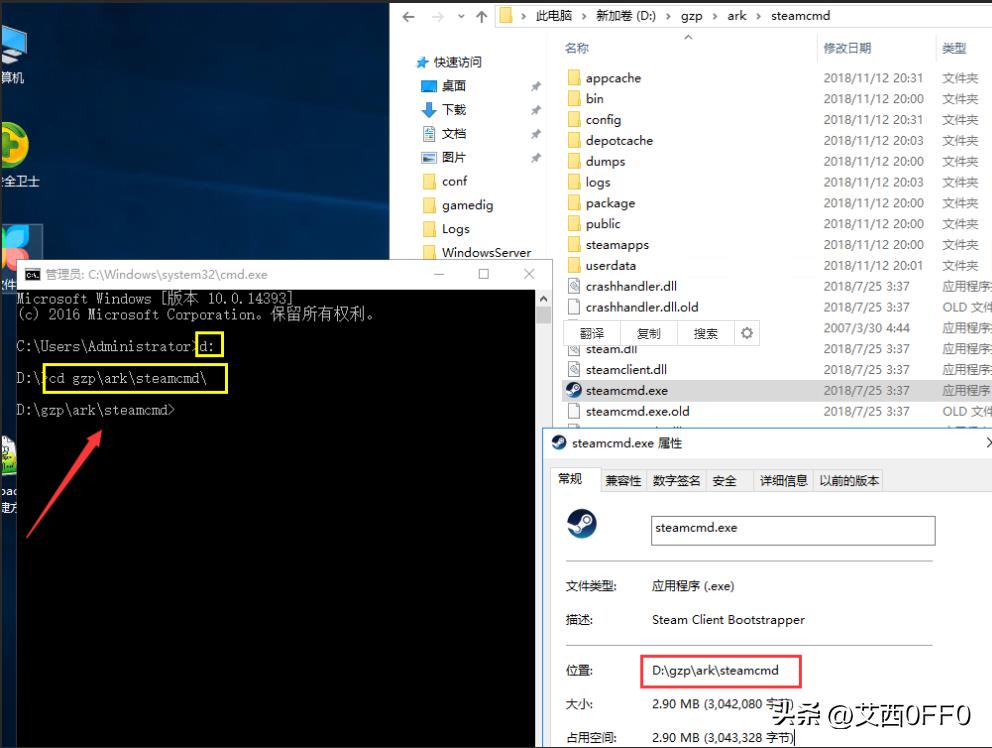Click the 翻译 button in popup

pyautogui.click(x=592, y=333)
